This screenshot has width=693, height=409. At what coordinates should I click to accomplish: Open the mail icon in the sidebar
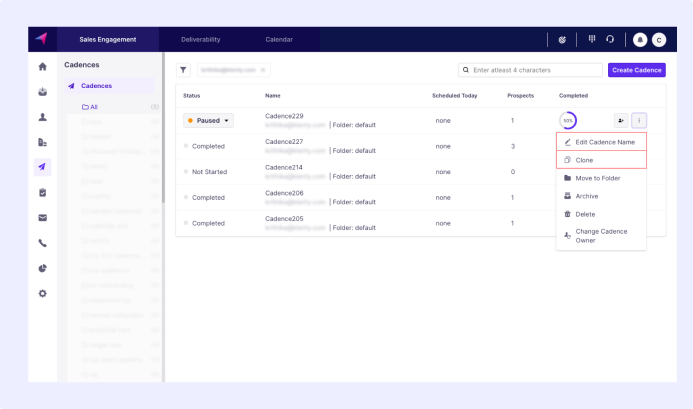pyautogui.click(x=42, y=217)
